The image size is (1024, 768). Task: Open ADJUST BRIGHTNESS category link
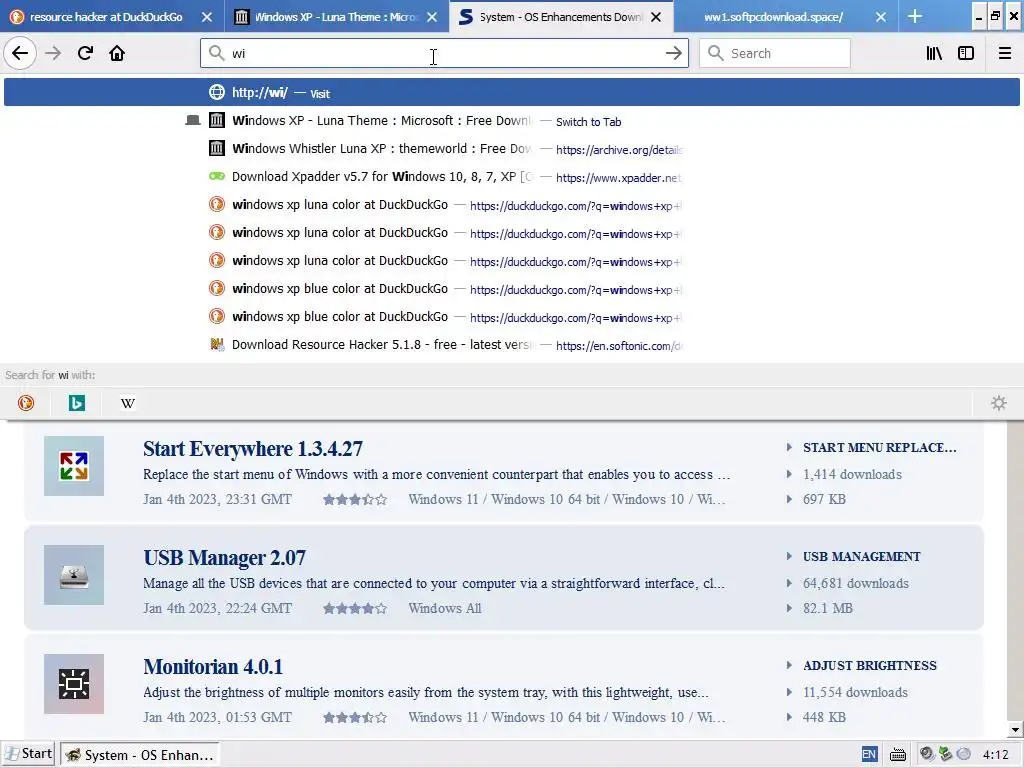tap(870, 665)
